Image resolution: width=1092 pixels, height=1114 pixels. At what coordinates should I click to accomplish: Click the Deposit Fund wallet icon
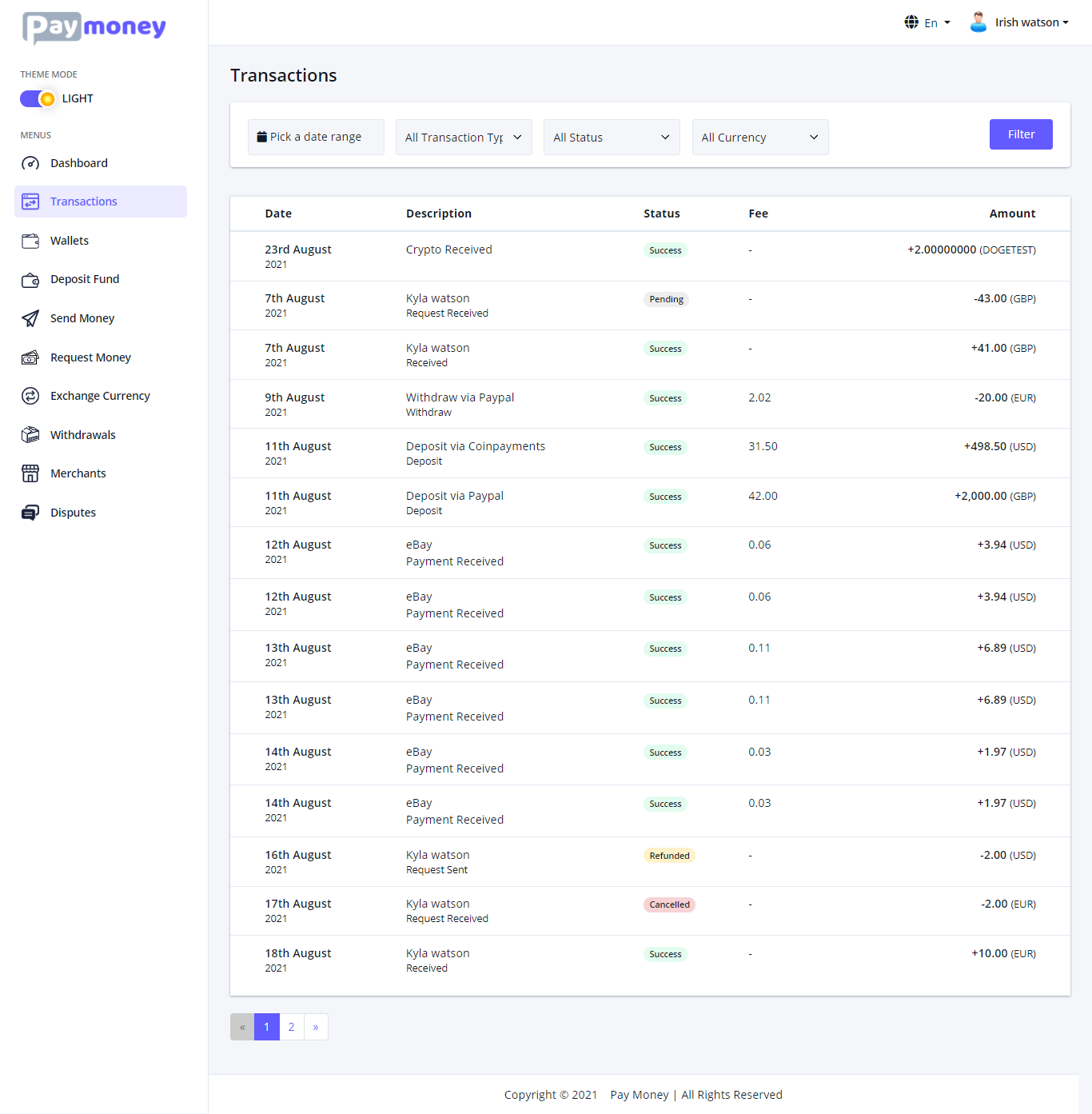pyautogui.click(x=30, y=280)
